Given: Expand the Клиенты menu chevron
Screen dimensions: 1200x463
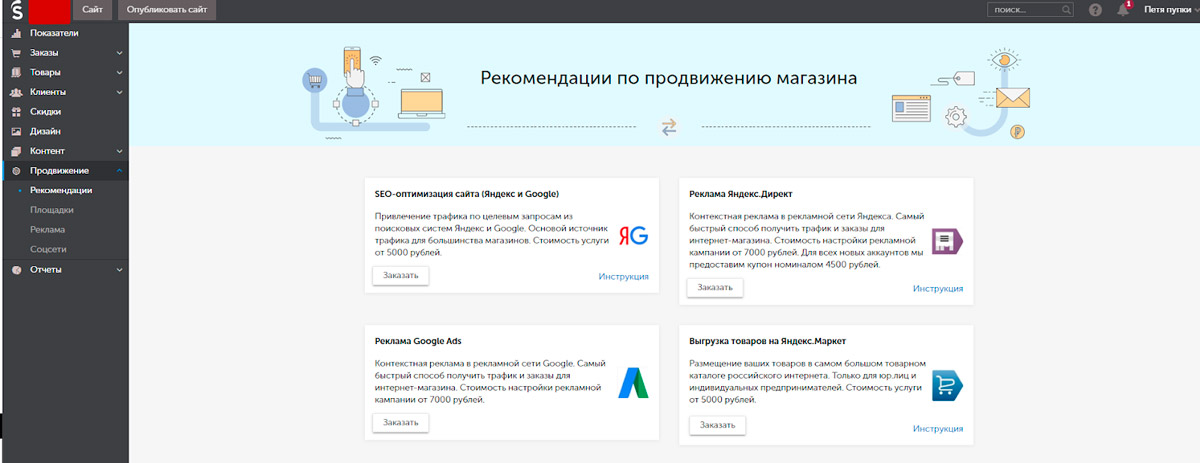Looking at the screenshot, I should coord(119,92).
